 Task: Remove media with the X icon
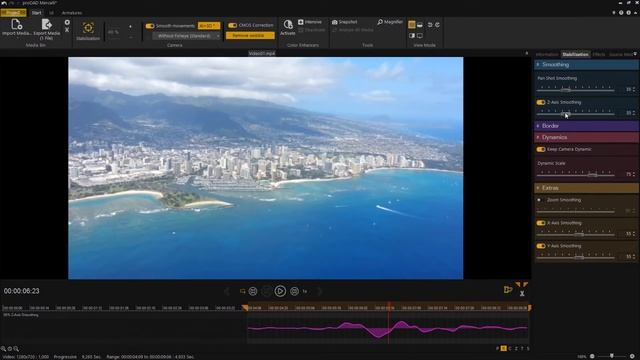click(67, 30)
